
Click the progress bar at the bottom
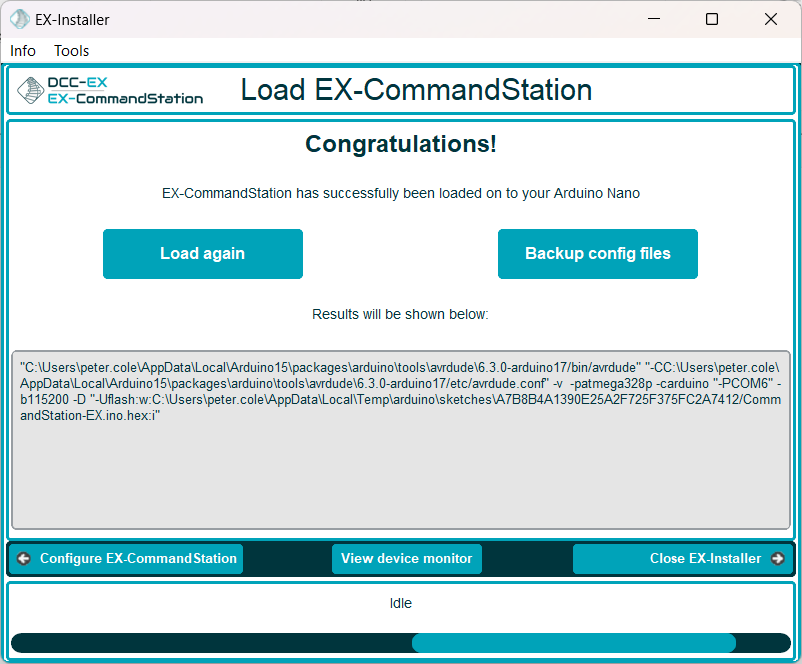(400, 643)
